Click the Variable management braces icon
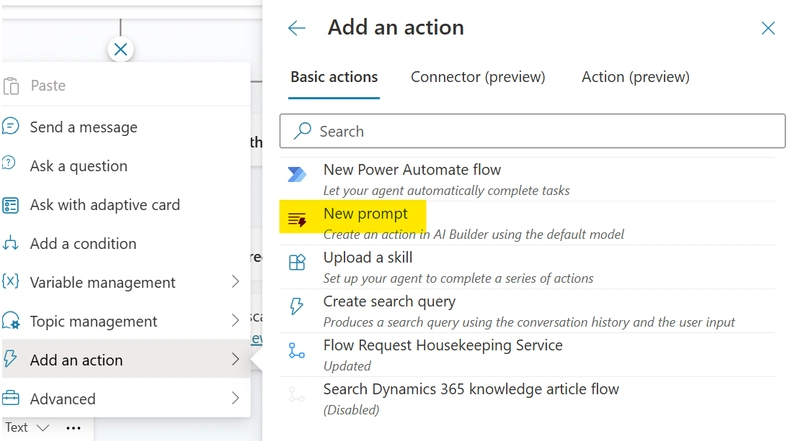This screenshot has width=800, height=441. (10, 281)
